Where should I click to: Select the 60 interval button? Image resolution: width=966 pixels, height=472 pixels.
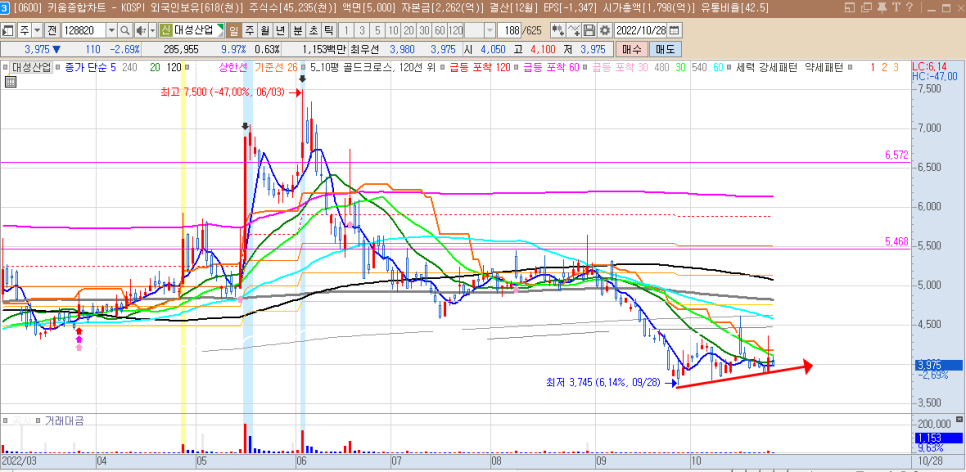tap(439, 30)
